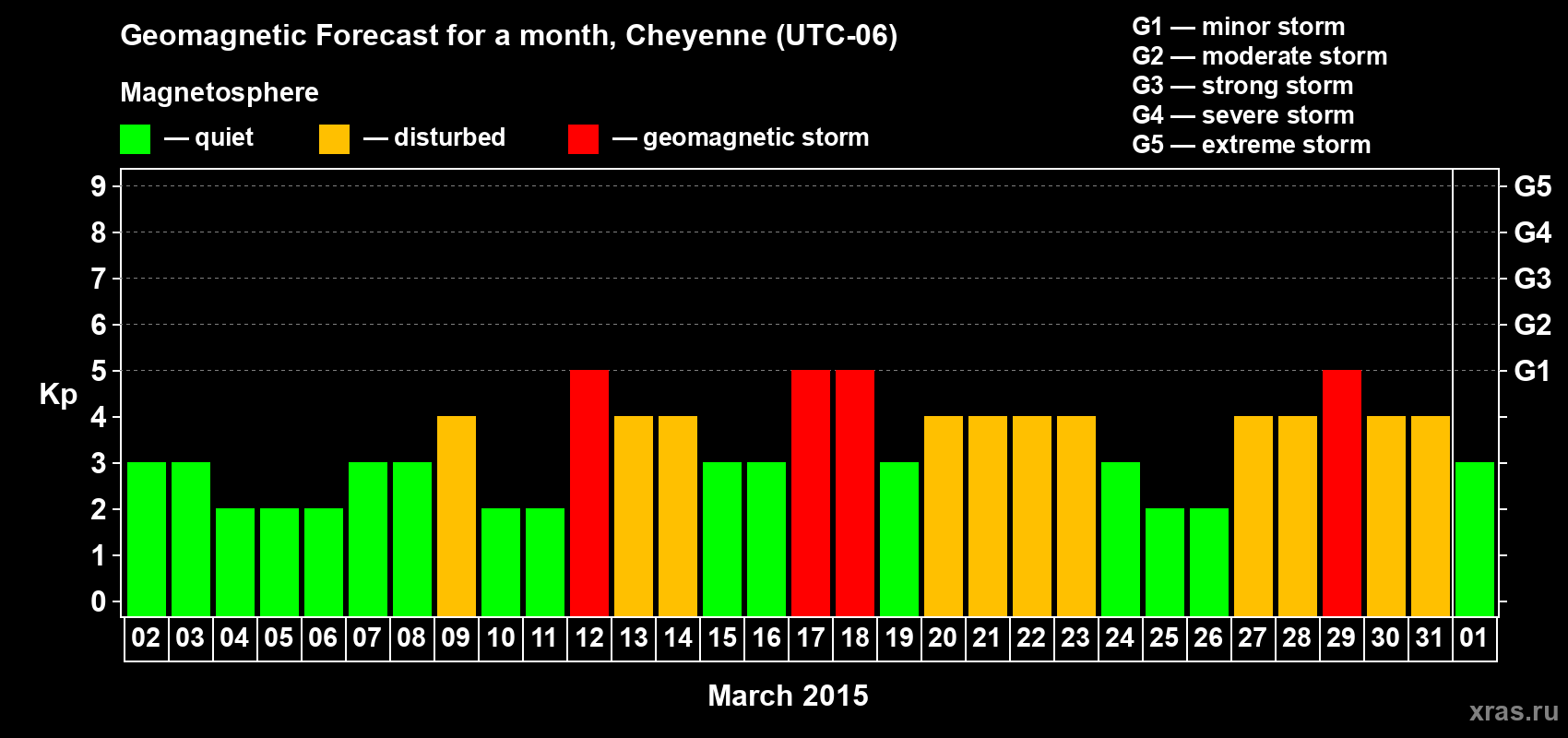
Task: Click the Kp axis value 9
Action: pyautogui.click(x=99, y=186)
